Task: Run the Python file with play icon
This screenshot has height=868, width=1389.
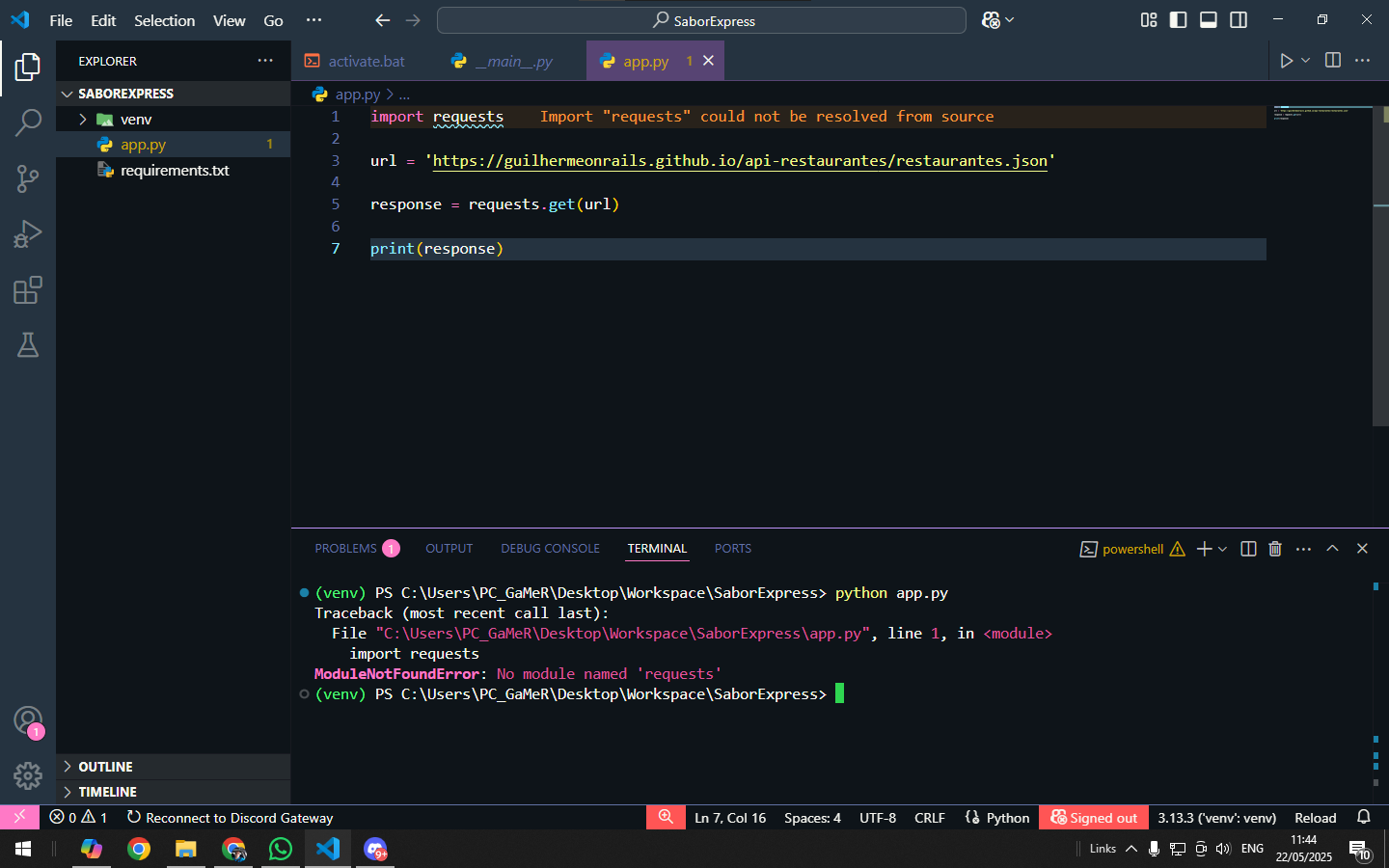Action: [1286, 61]
